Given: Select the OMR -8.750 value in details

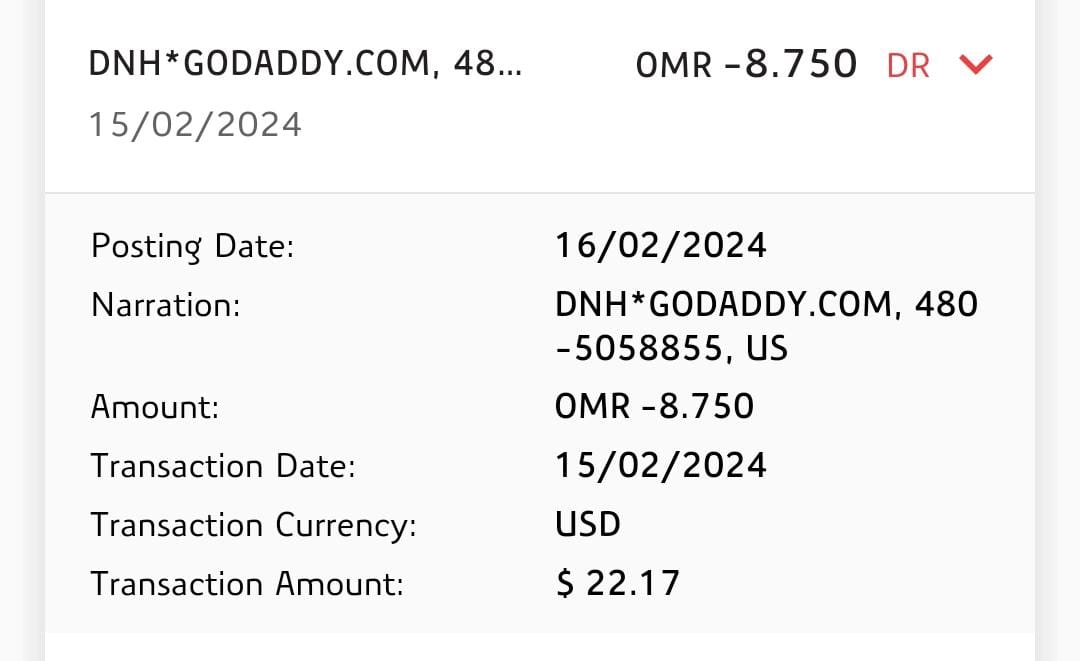Looking at the screenshot, I should coord(654,406).
